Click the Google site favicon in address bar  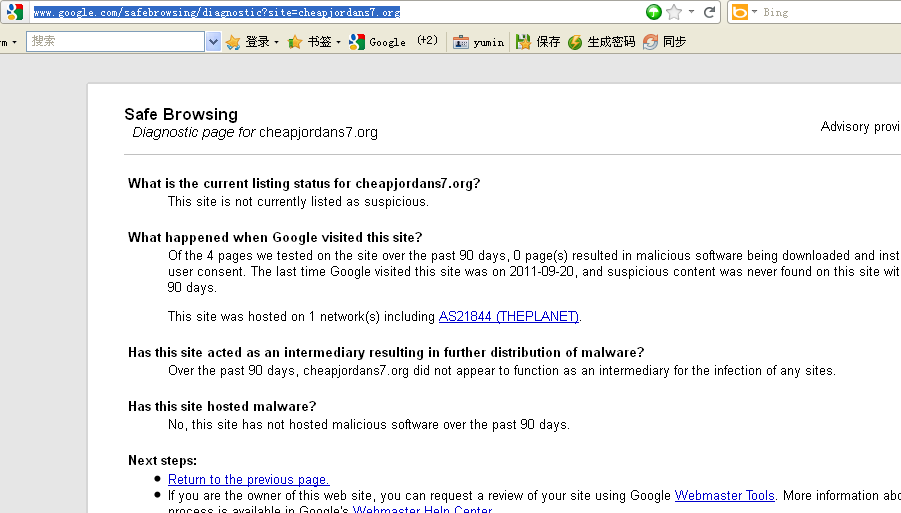[x=14, y=12]
